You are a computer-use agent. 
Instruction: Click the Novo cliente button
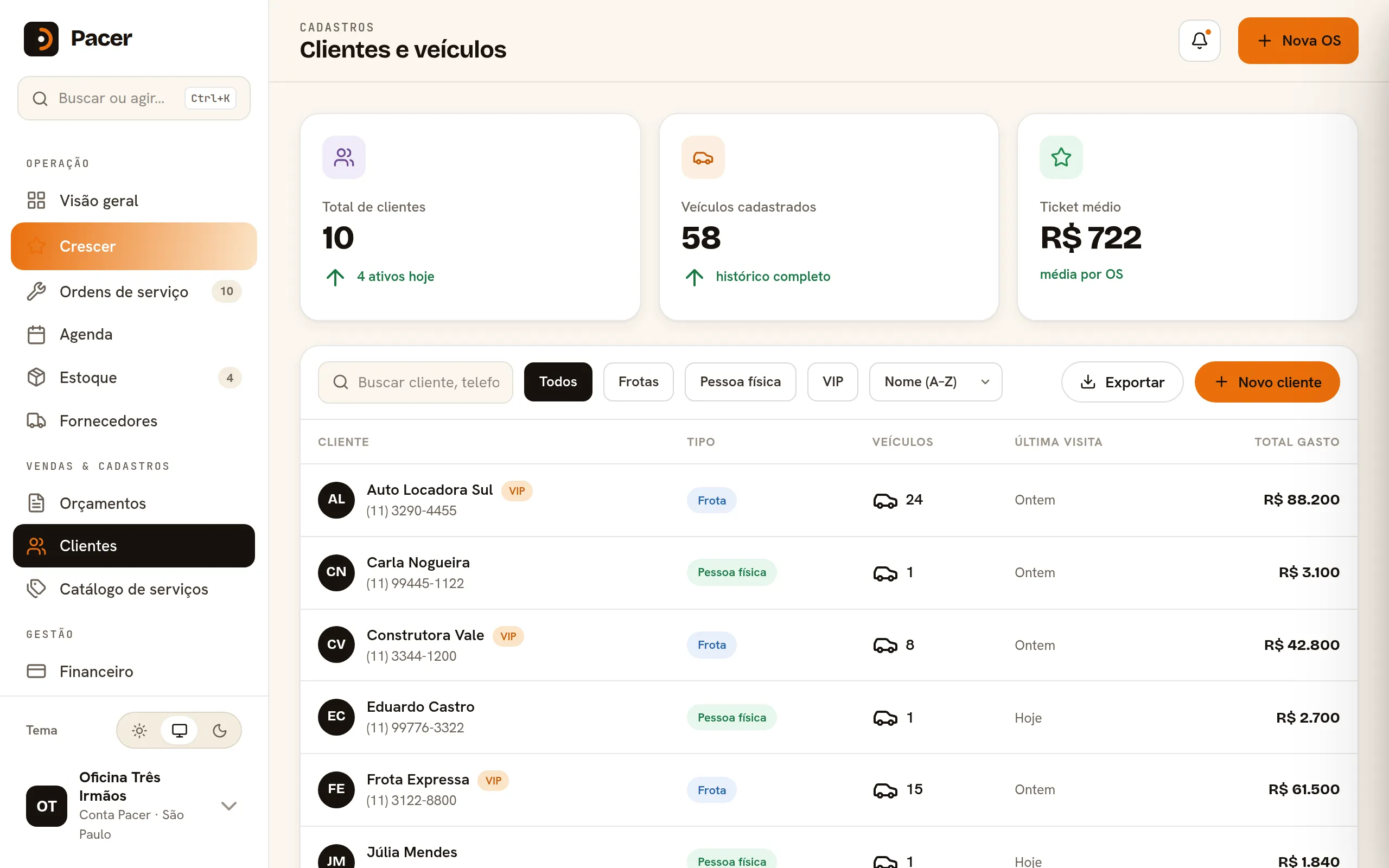point(1267,382)
